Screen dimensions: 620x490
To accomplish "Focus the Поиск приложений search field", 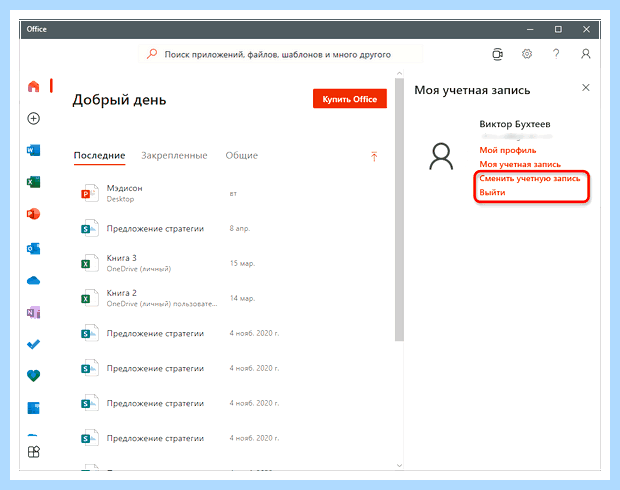I will pos(281,54).
